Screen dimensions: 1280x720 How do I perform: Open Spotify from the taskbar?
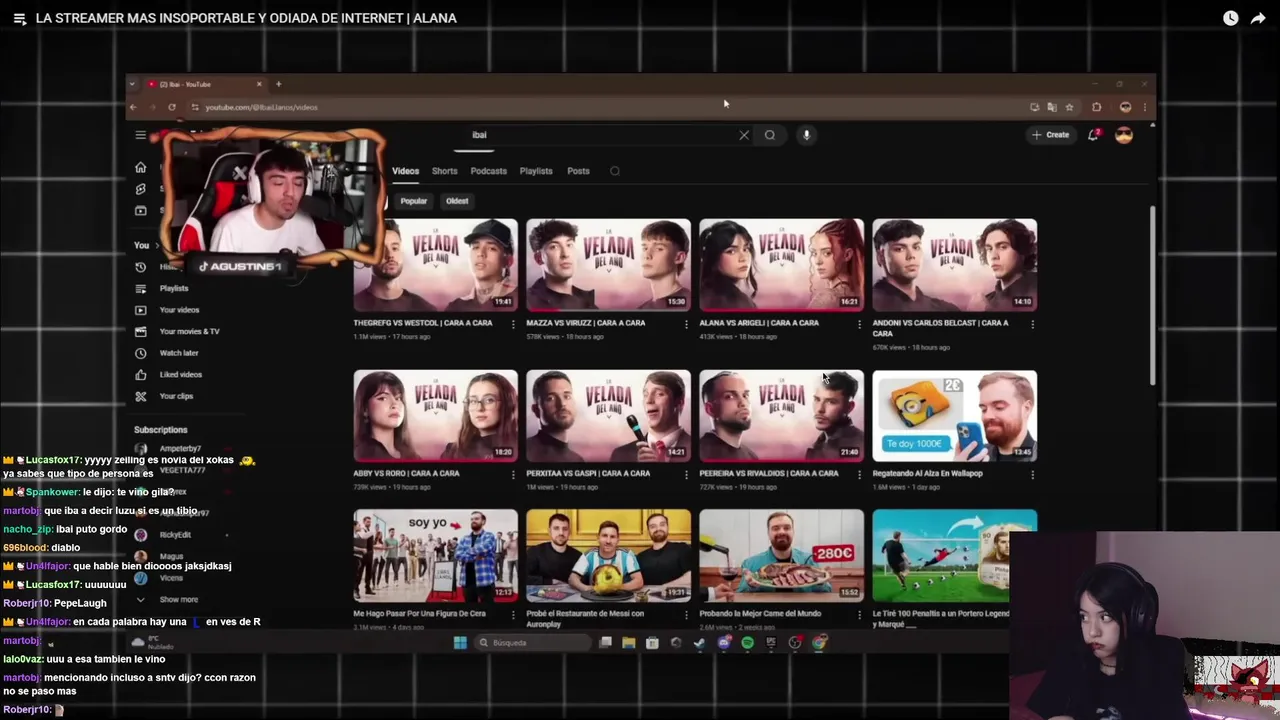pyautogui.click(x=747, y=643)
